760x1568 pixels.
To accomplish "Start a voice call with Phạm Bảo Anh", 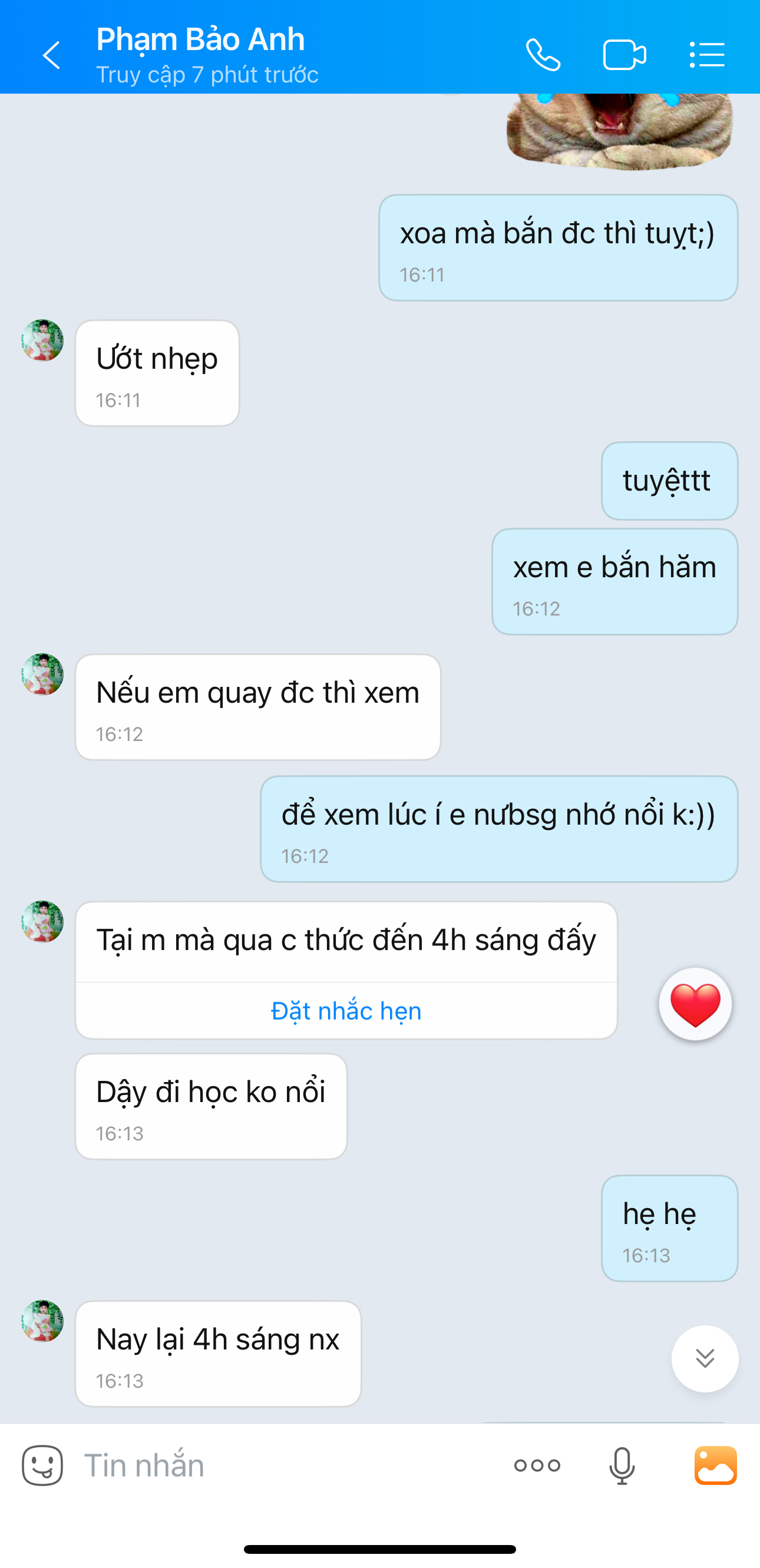I will [x=543, y=55].
